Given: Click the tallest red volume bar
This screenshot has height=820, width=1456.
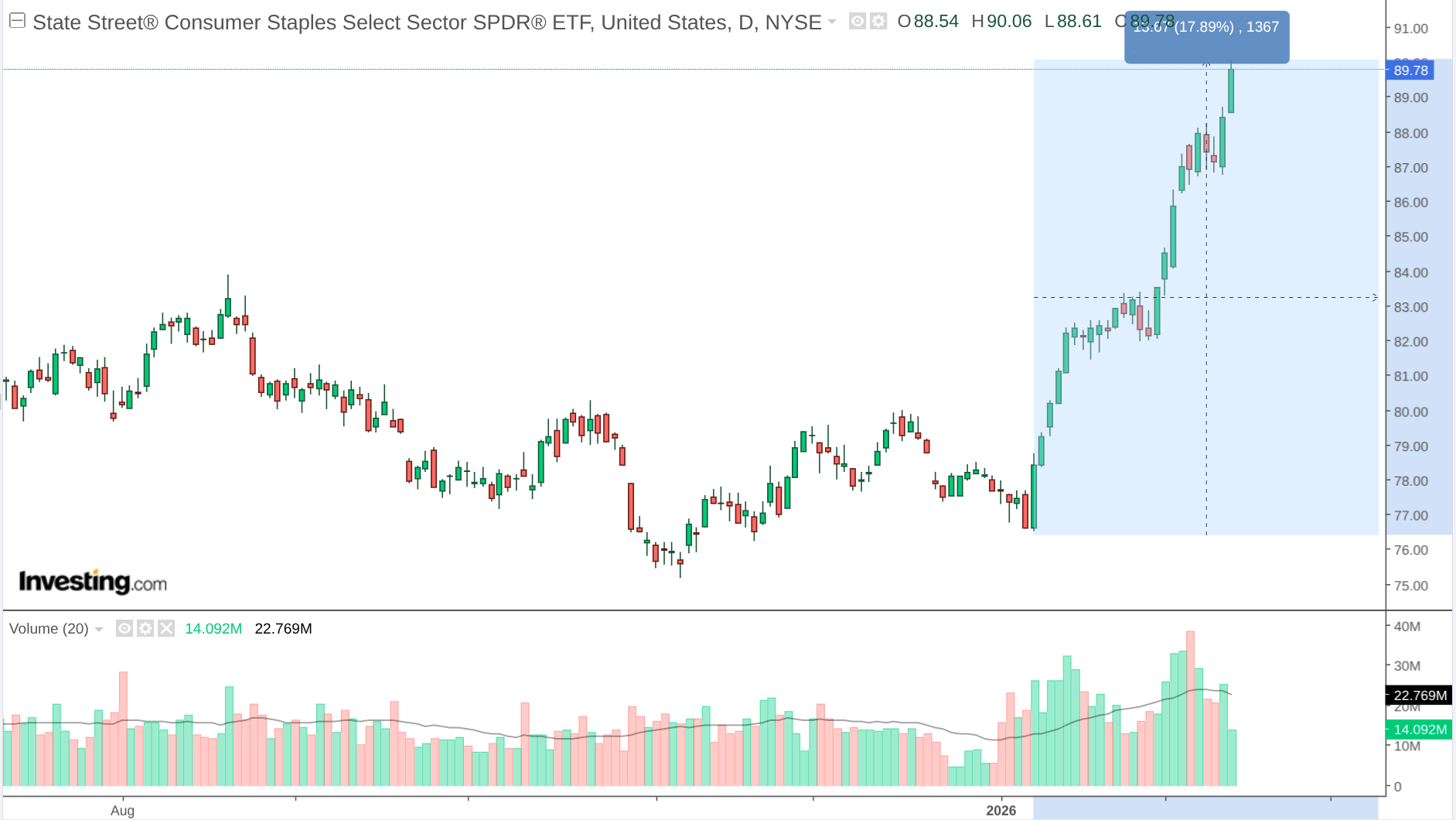Looking at the screenshot, I should click(1190, 708).
